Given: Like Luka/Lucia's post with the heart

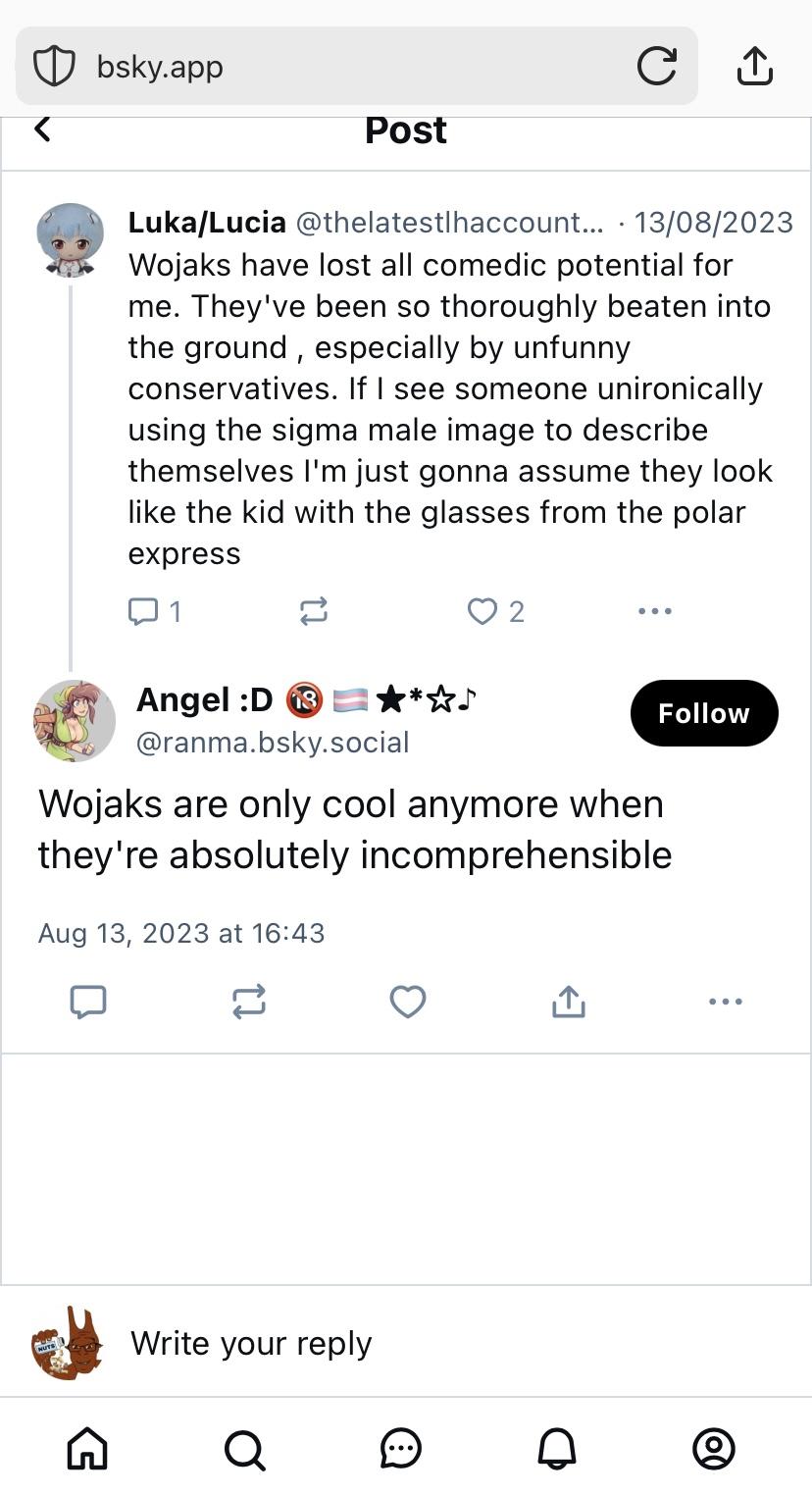Looking at the screenshot, I should point(482,612).
